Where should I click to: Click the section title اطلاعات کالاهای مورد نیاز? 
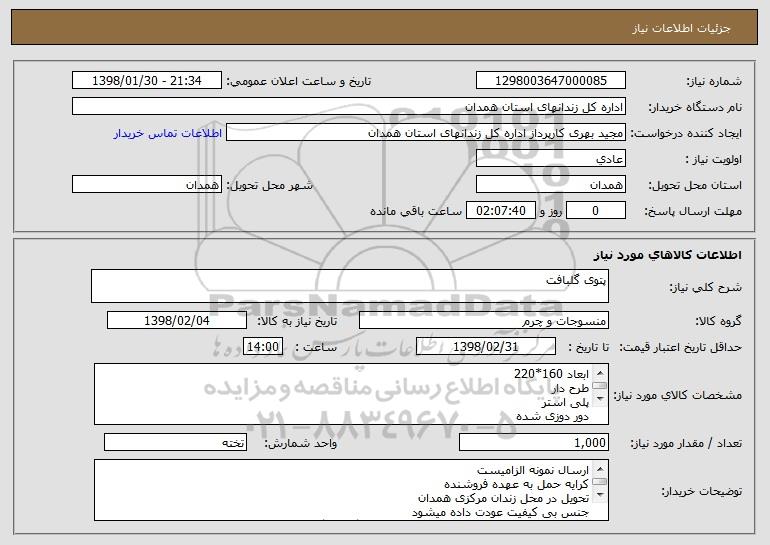[667, 254]
